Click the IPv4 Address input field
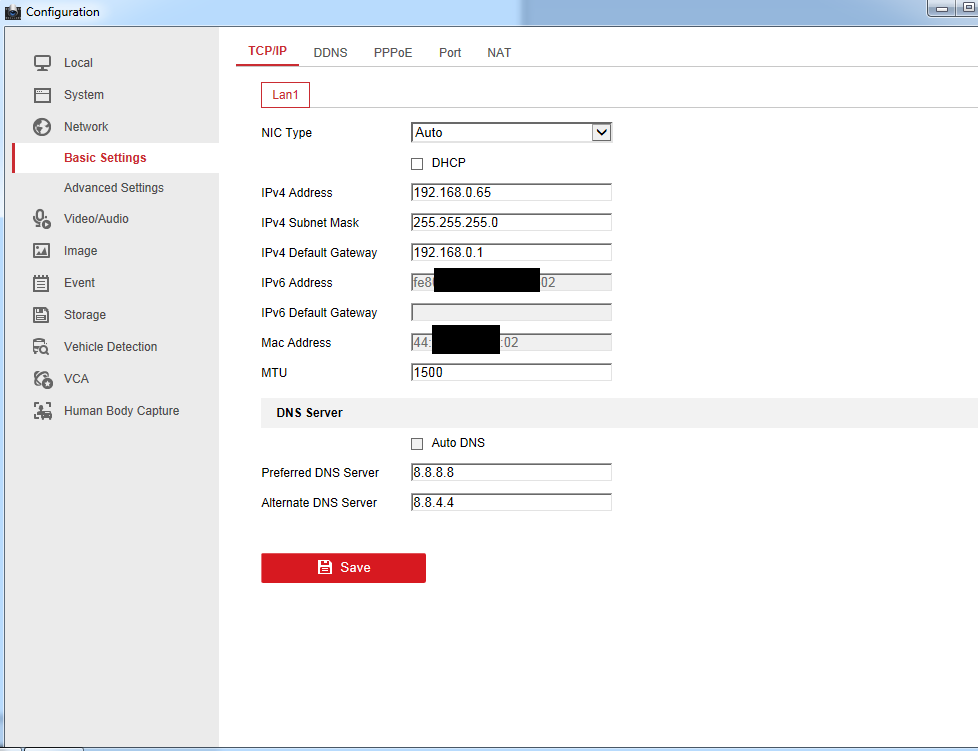The height and width of the screenshot is (751, 978). [511, 192]
